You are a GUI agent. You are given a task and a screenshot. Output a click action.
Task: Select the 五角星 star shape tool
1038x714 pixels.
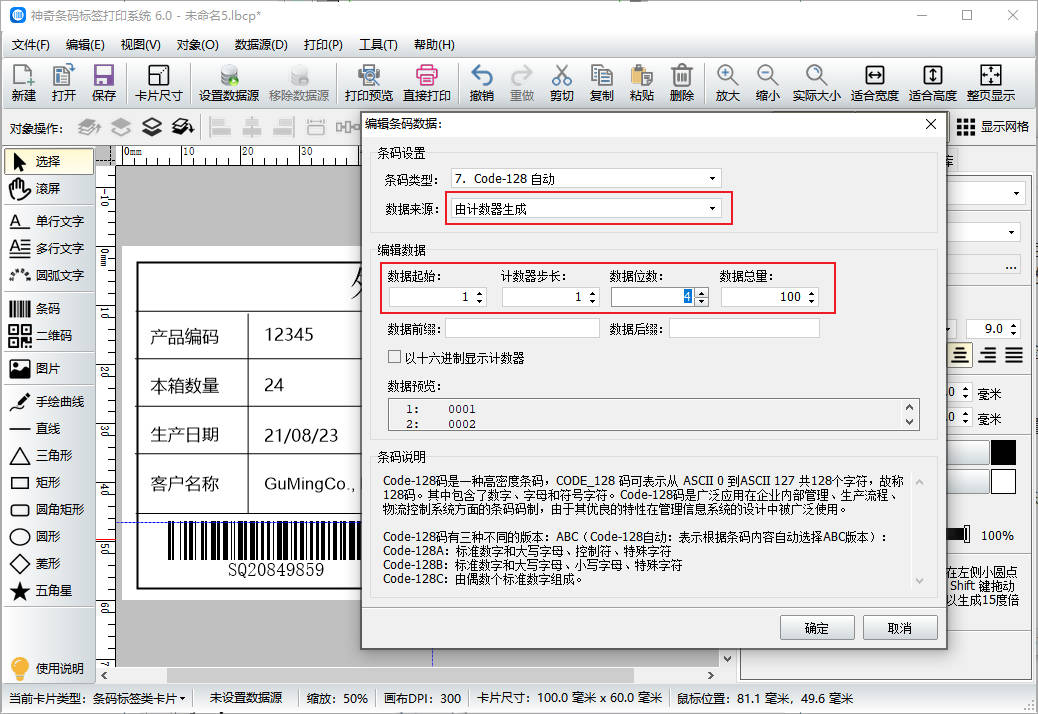(x=45, y=590)
